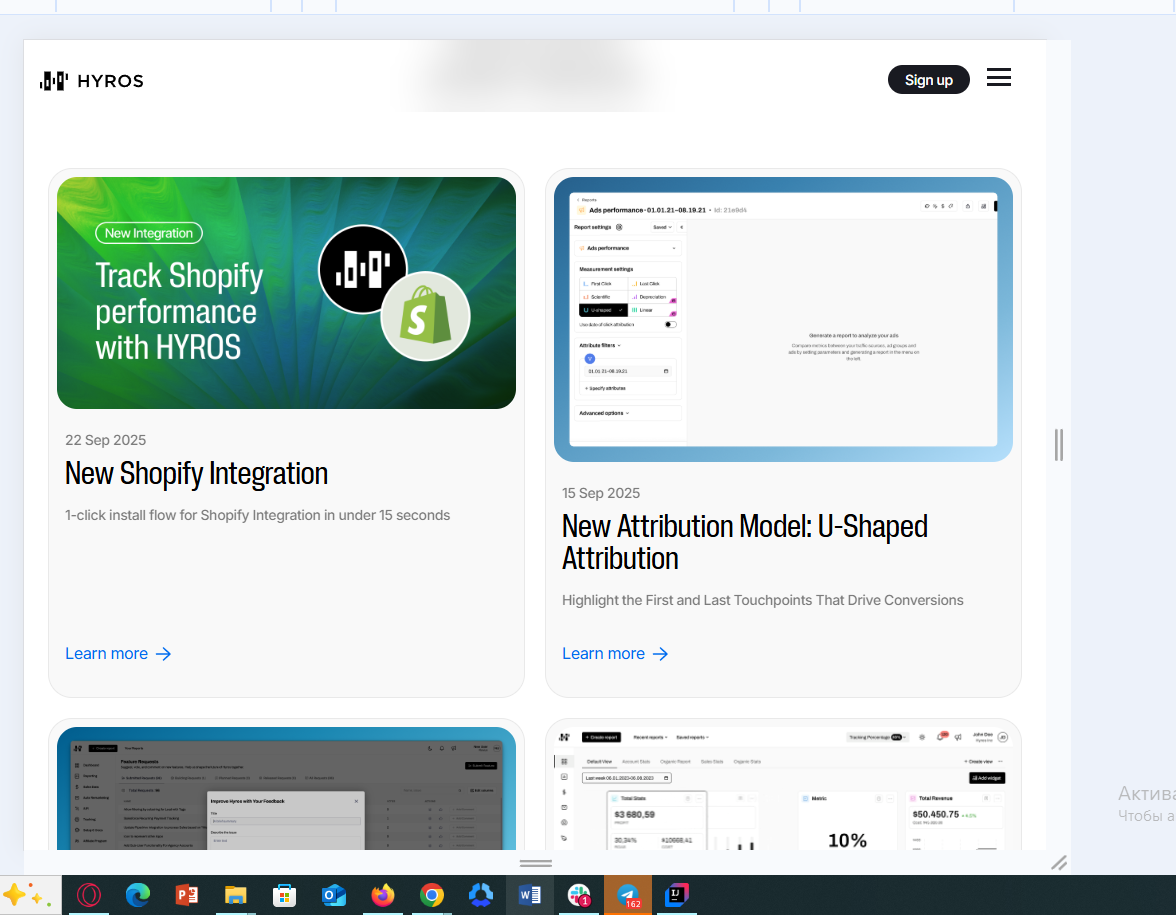This screenshot has height=915, width=1176.
Task: Open the blue hexagon app in the taskbar
Action: pyautogui.click(x=481, y=895)
